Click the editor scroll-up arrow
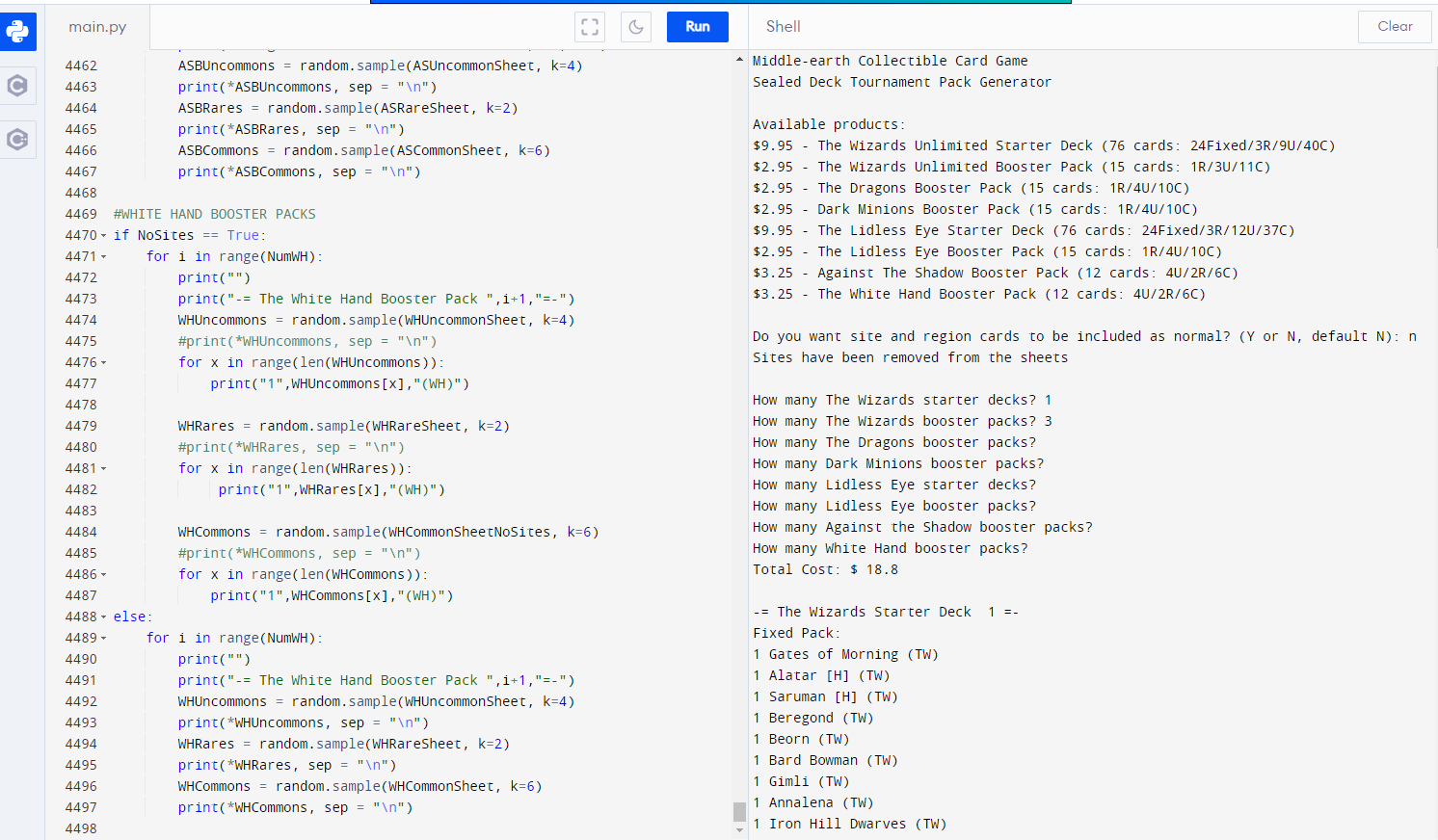Viewport: 1438px width, 840px height. click(739, 60)
